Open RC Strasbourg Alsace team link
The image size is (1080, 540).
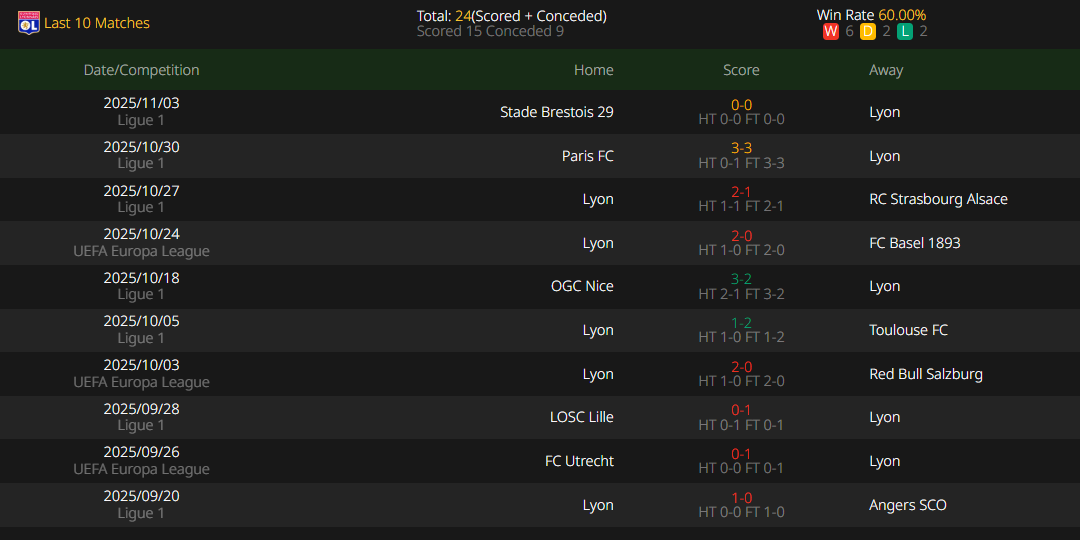tap(938, 199)
